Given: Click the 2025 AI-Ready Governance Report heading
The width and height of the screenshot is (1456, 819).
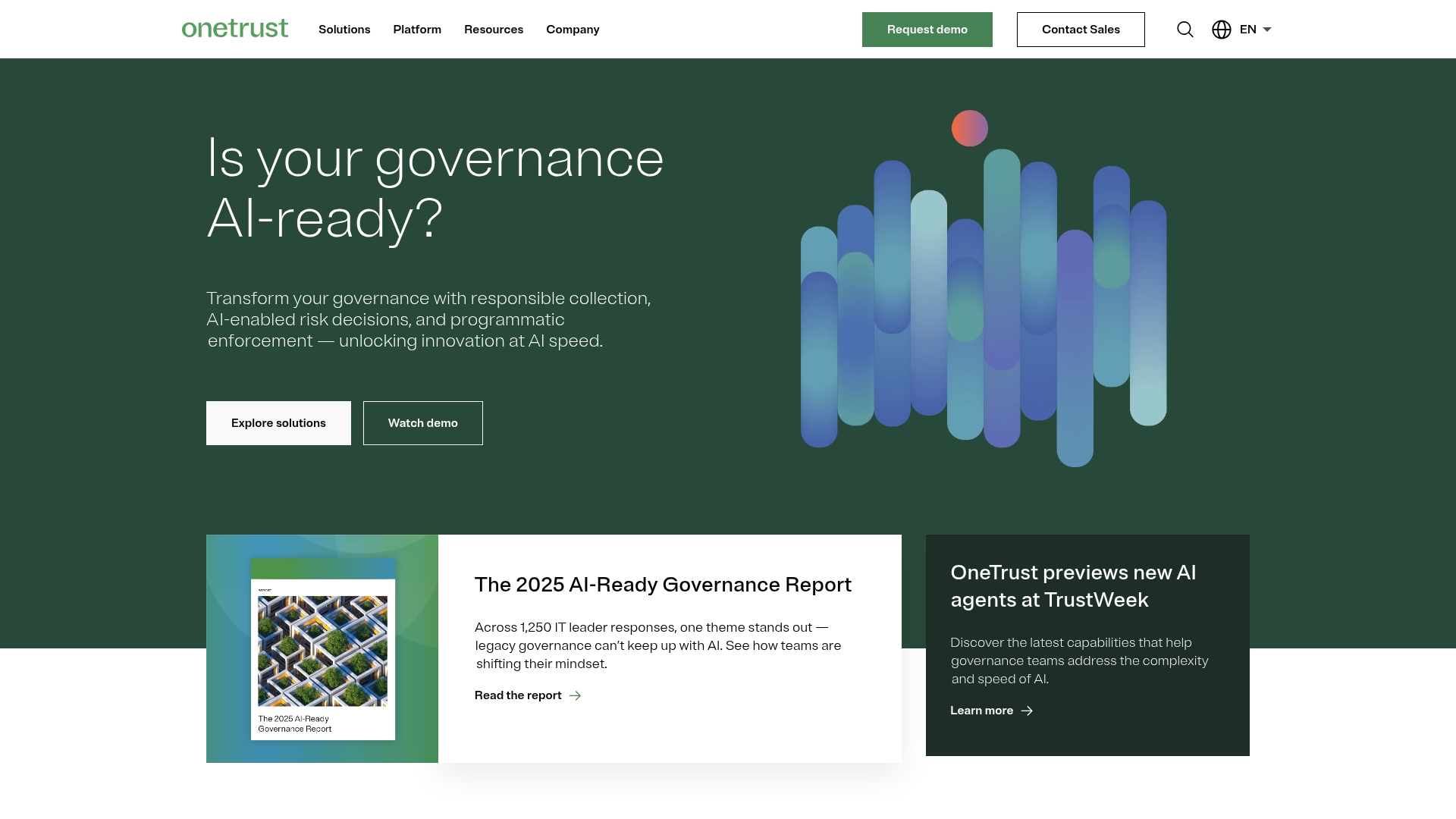Looking at the screenshot, I should tap(663, 585).
